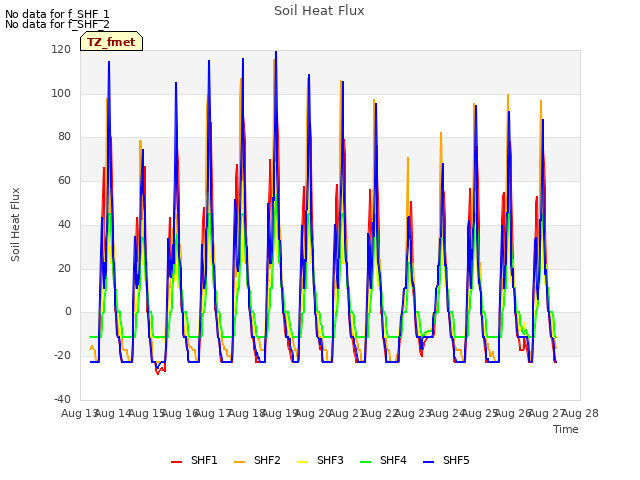Click the vertical Soil Heat Flux axis label
640x480 pixels.
pyautogui.click(x=15, y=224)
